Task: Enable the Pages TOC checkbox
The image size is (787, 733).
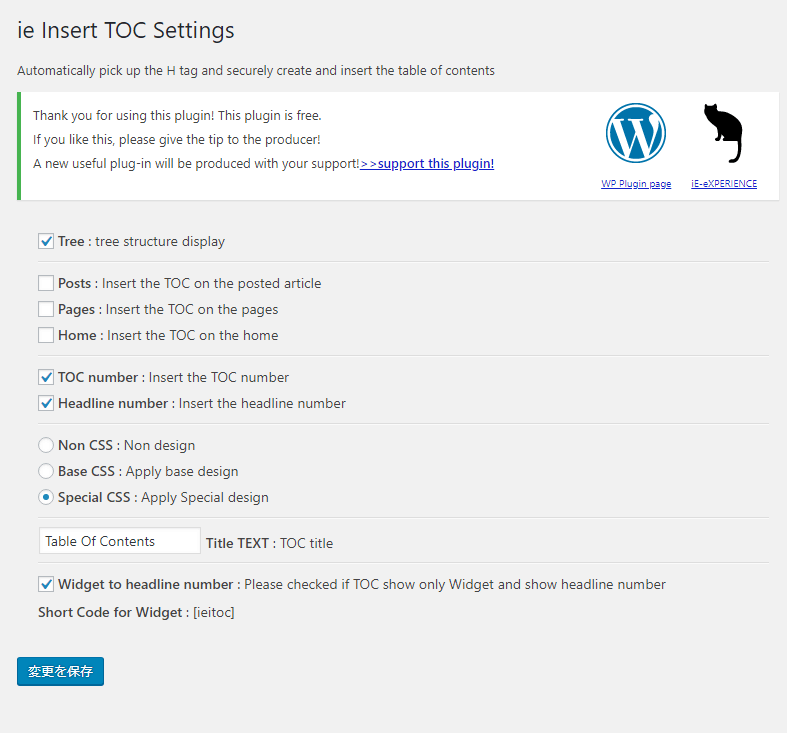Action: 46,309
